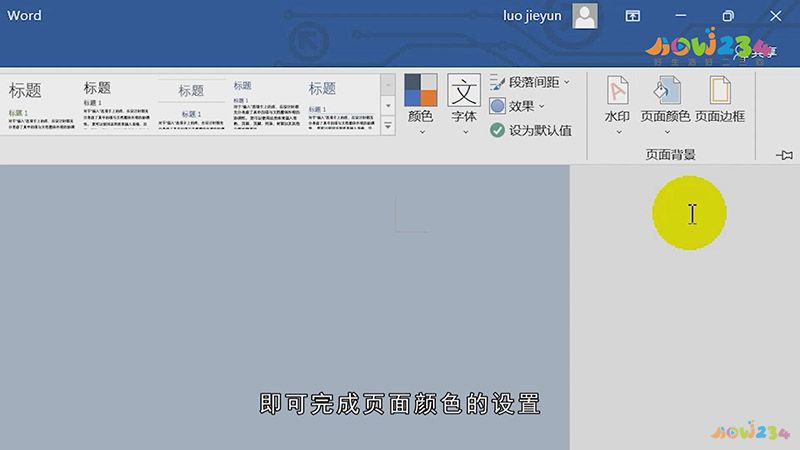Click 设为默认值 set as default
This screenshot has width=800, height=450.
pos(531,131)
